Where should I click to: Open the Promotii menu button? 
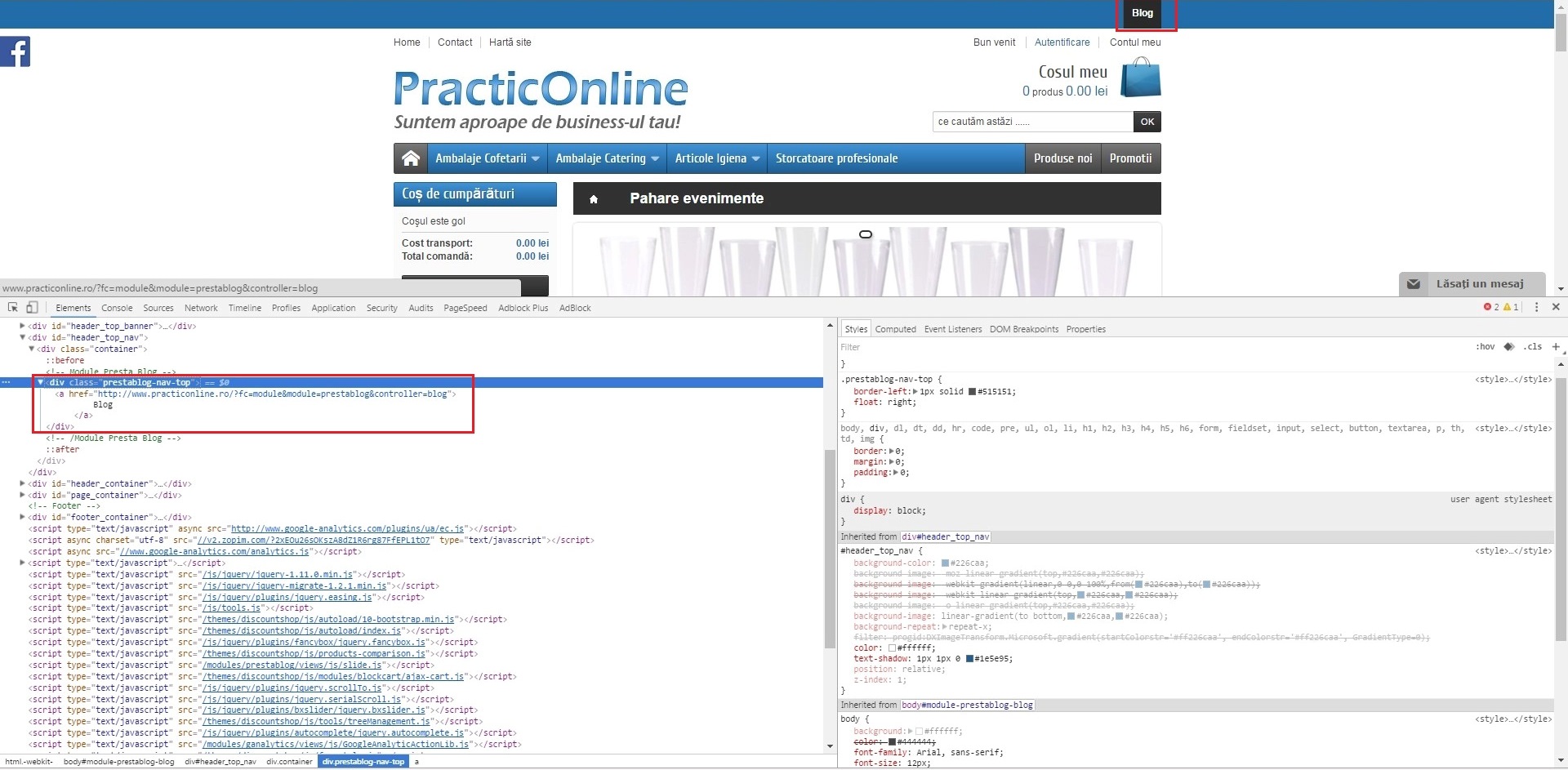[x=1130, y=158]
